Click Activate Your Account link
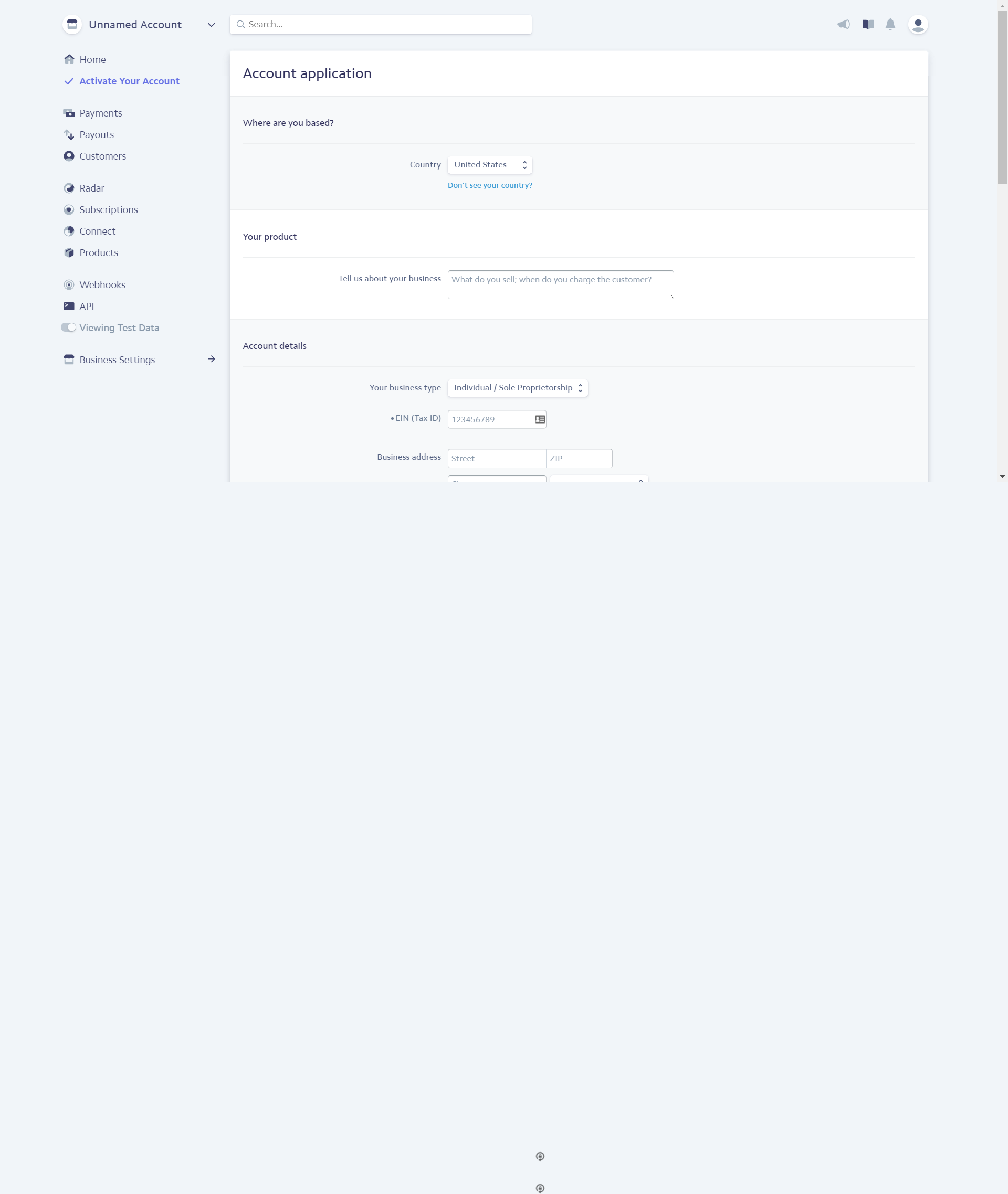Viewport: 1008px width, 1194px height. point(129,81)
